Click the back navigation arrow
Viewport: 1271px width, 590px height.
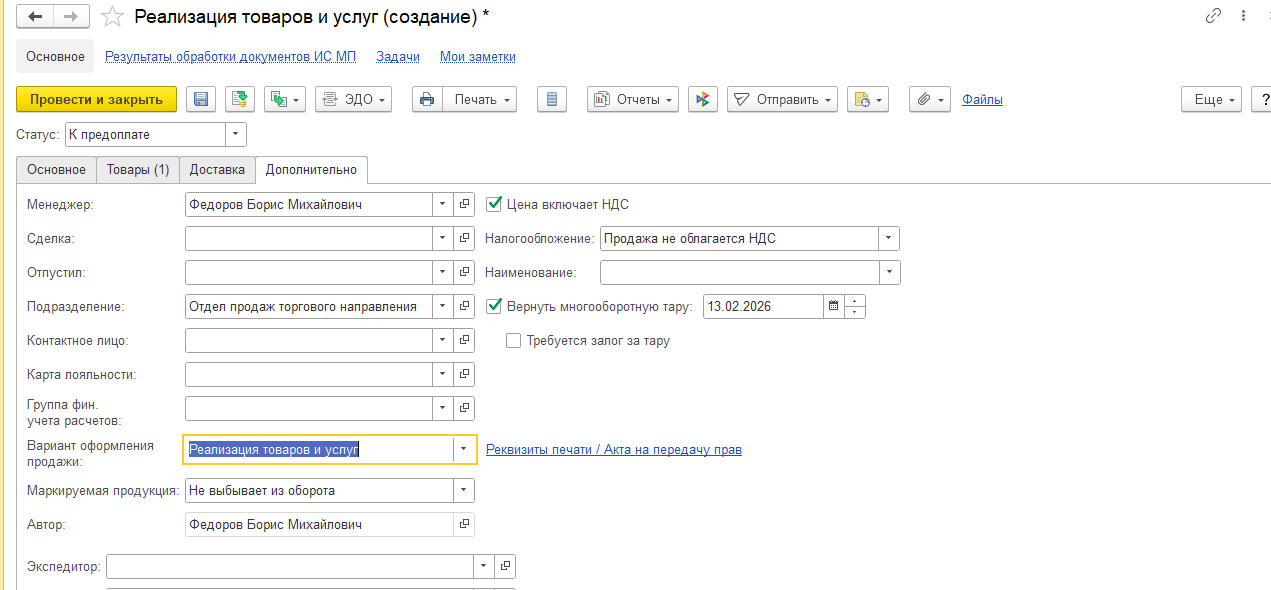[36, 17]
